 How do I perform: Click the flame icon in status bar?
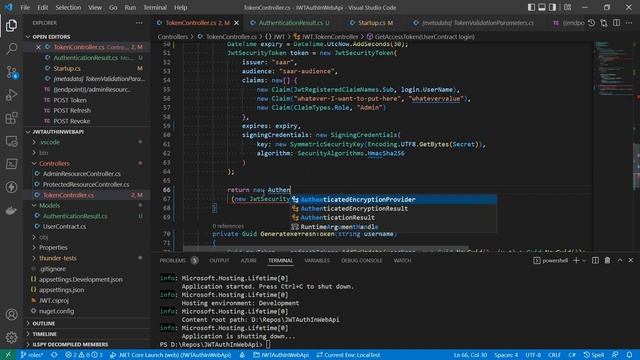click(242, 355)
